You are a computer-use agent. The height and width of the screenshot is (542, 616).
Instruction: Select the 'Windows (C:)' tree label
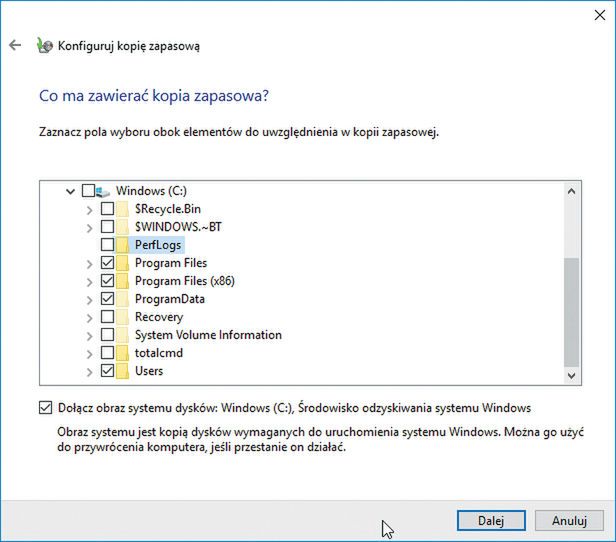point(151,191)
